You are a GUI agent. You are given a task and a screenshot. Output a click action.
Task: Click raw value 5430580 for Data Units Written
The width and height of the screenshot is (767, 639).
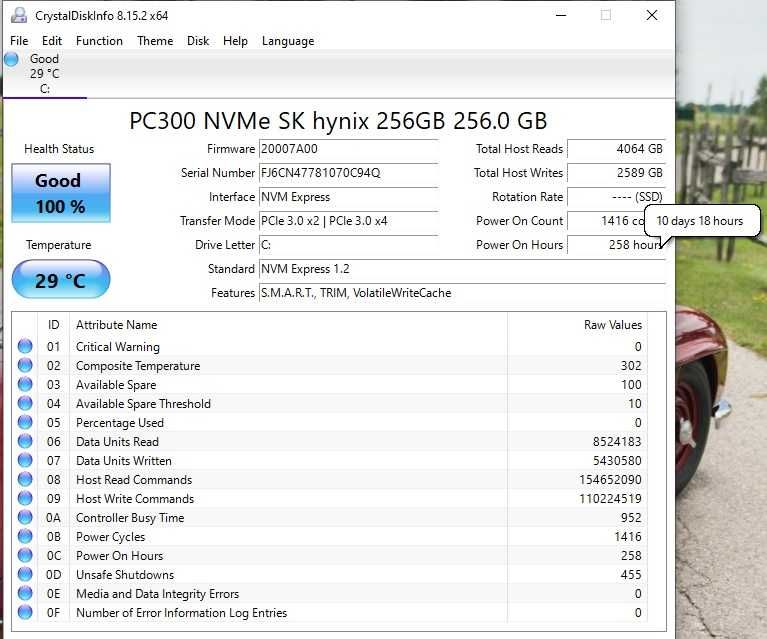617,460
